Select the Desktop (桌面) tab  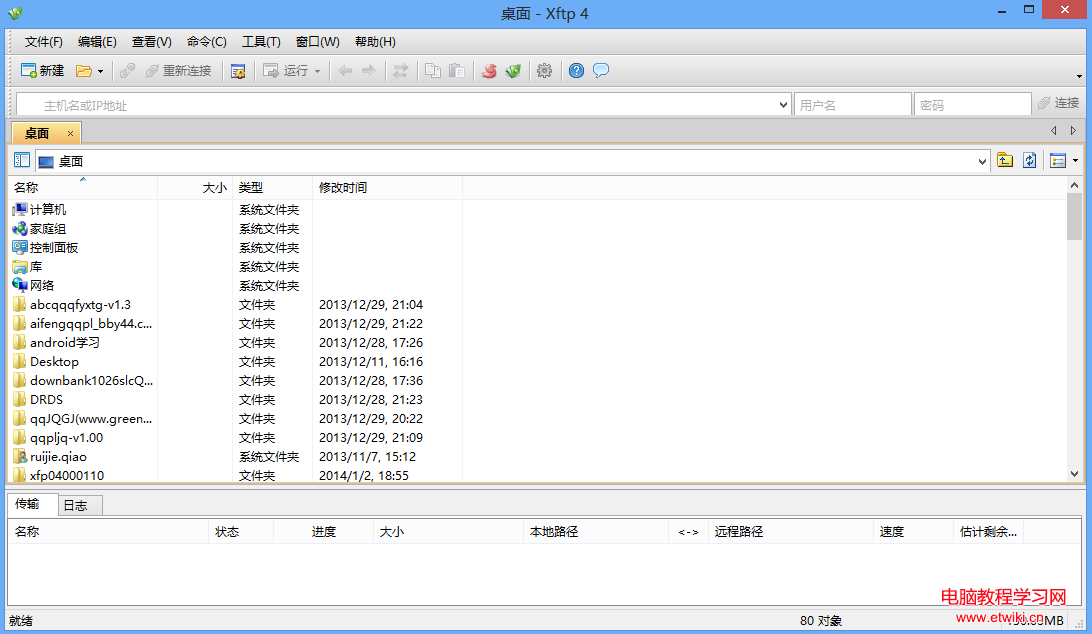point(38,133)
